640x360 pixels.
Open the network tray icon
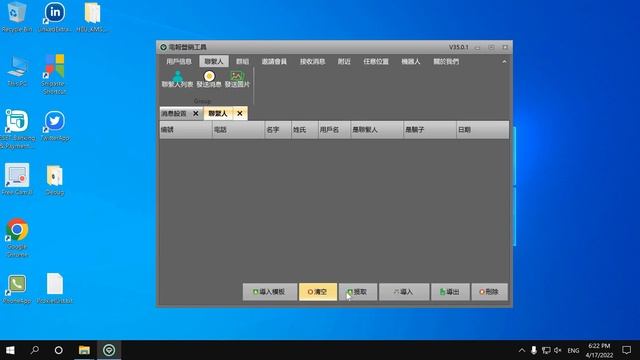tap(546, 350)
